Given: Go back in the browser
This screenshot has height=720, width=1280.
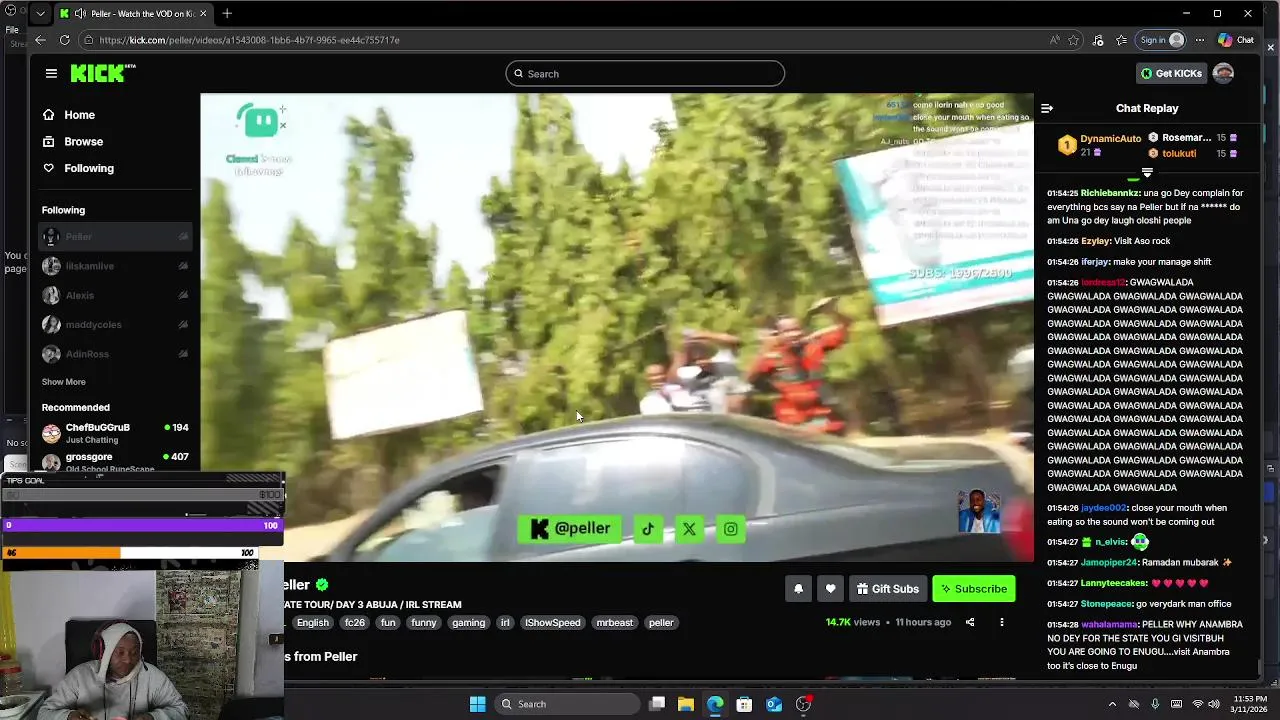Looking at the screenshot, I should coord(40,40).
